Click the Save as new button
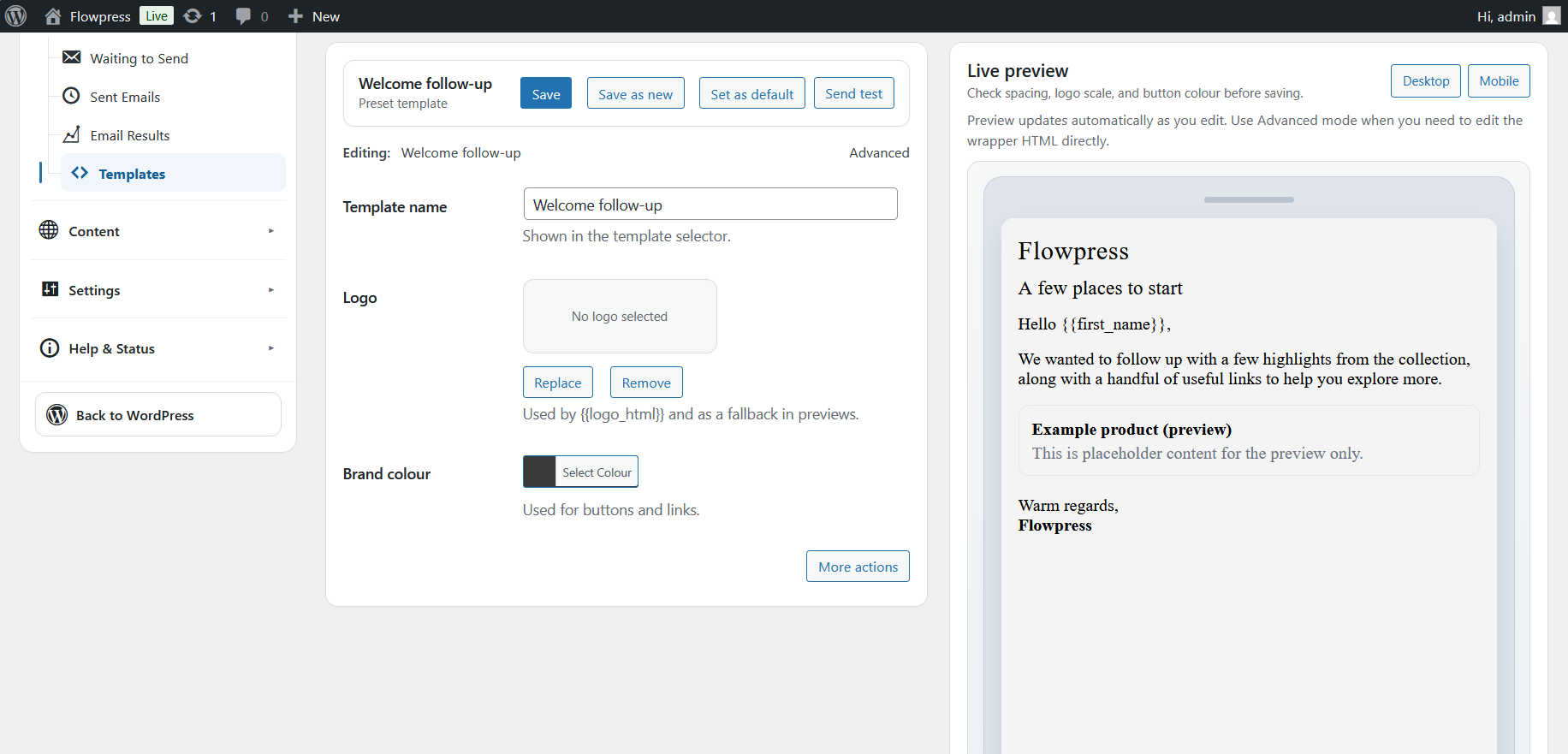The image size is (1568, 754). (x=635, y=93)
